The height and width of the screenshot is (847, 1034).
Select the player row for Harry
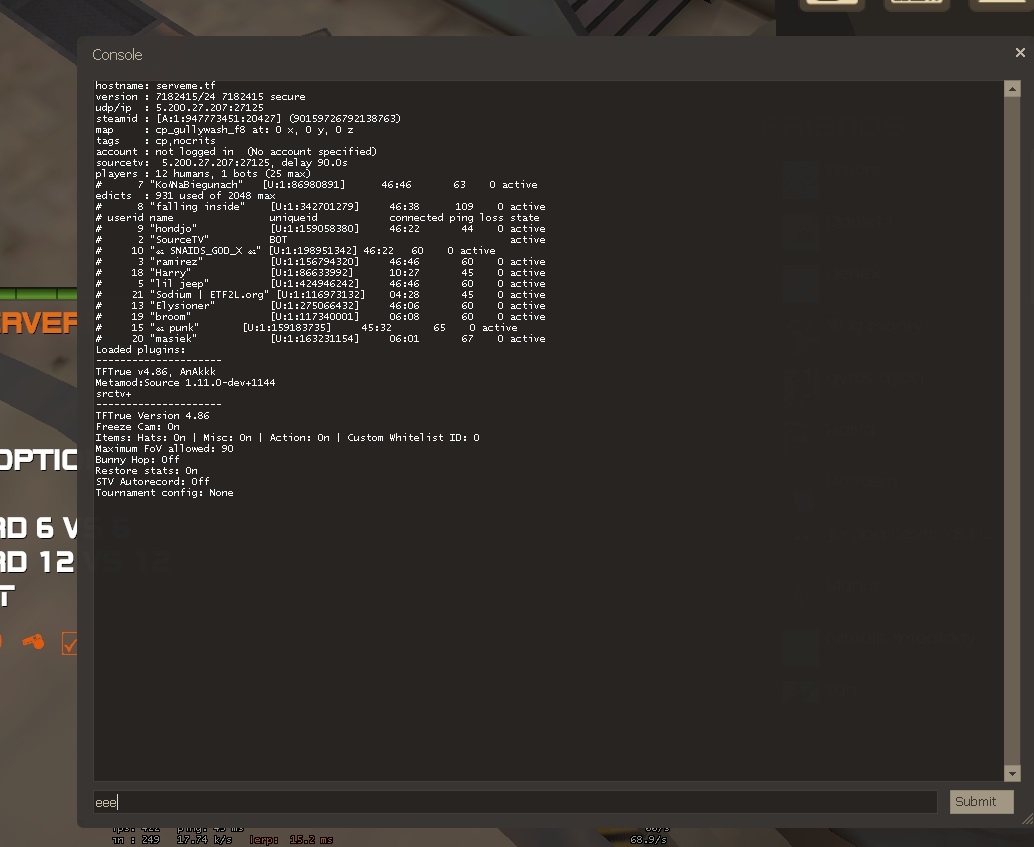coord(320,273)
